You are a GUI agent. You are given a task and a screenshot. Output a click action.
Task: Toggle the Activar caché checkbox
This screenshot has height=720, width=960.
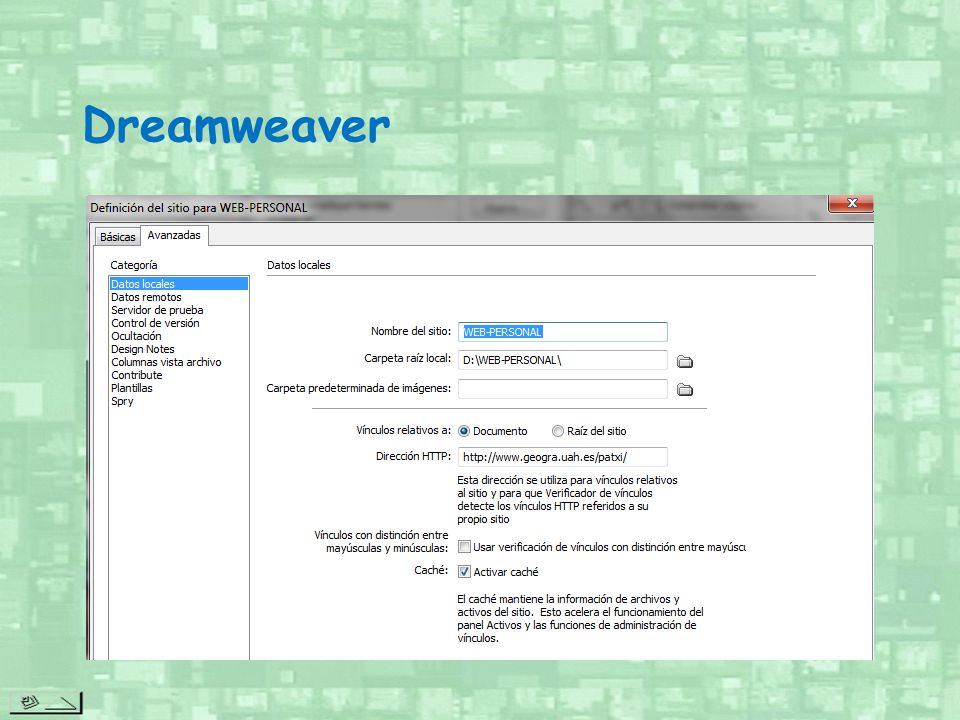click(x=465, y=572)
